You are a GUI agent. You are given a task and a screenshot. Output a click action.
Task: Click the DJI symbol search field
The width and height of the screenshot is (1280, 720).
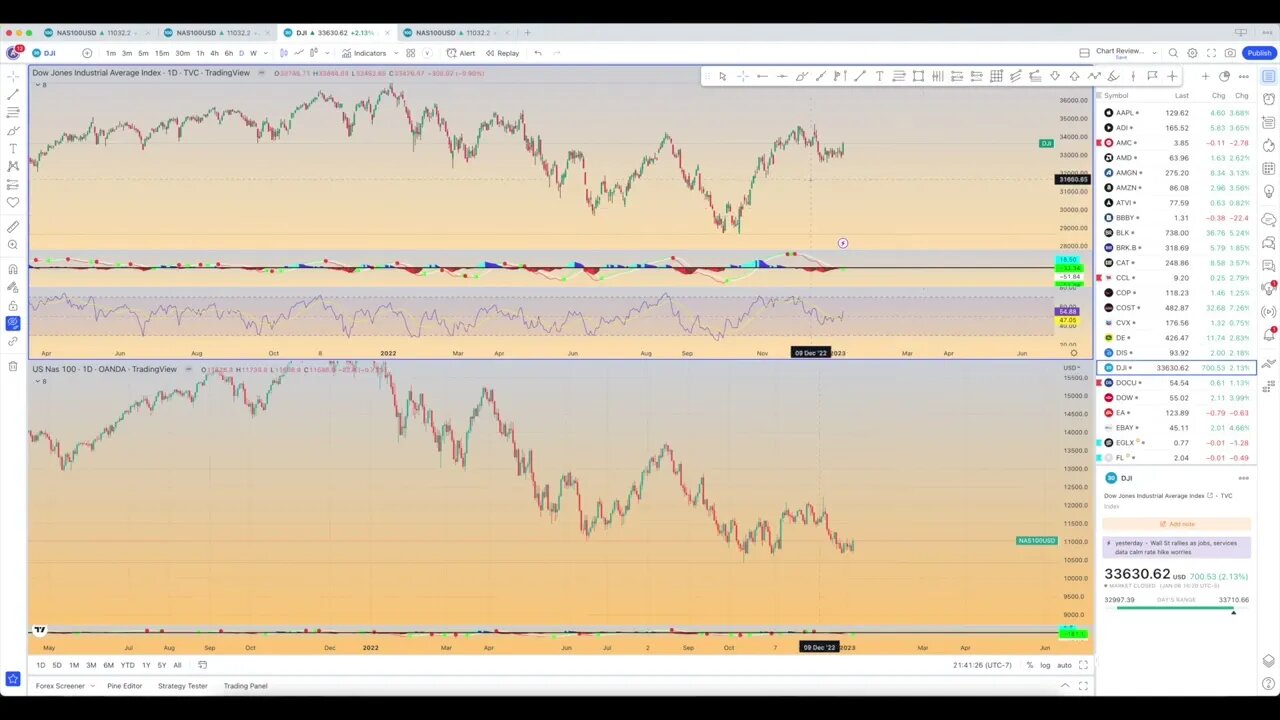49,53
